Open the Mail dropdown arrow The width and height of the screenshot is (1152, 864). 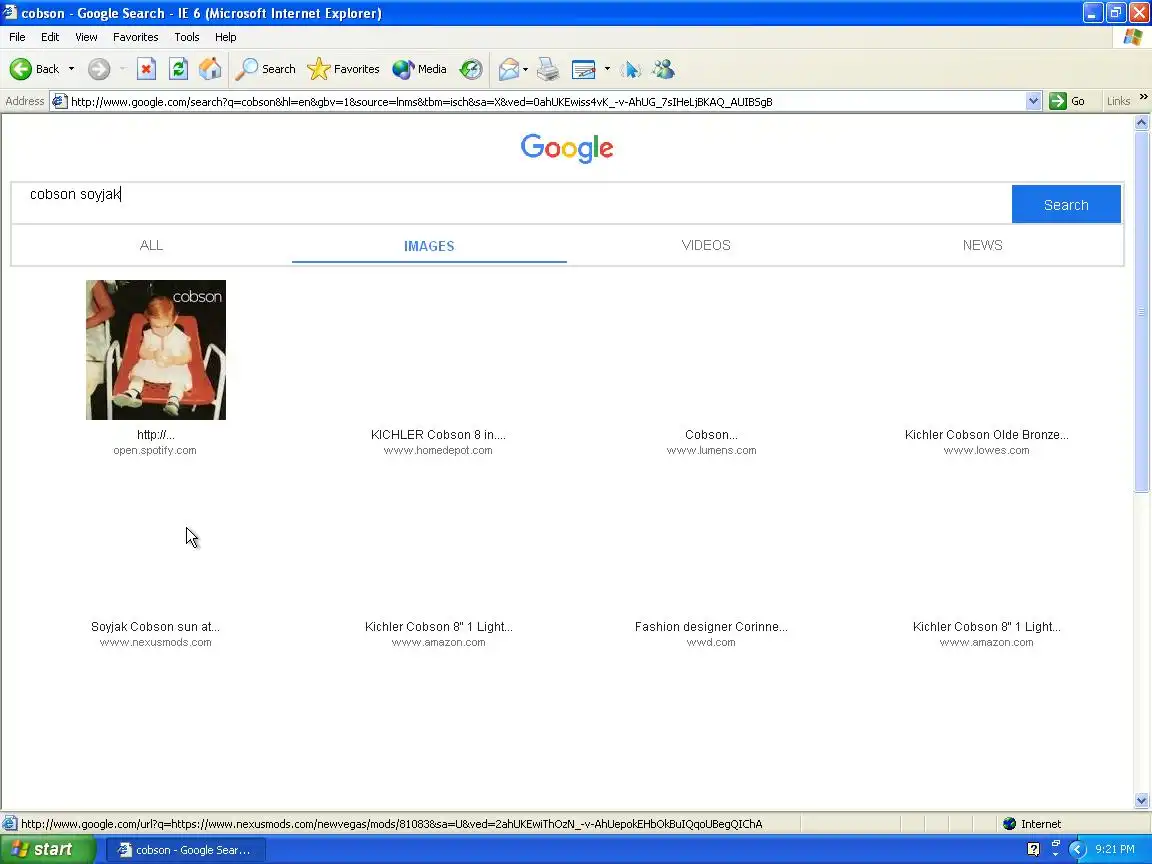click(525, 69)
